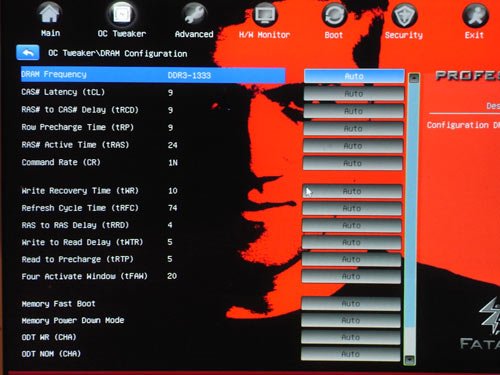This screenshot has height=375, width=500.
Task: Click Auto button for Four Activate Window
Action: point(351,276)
